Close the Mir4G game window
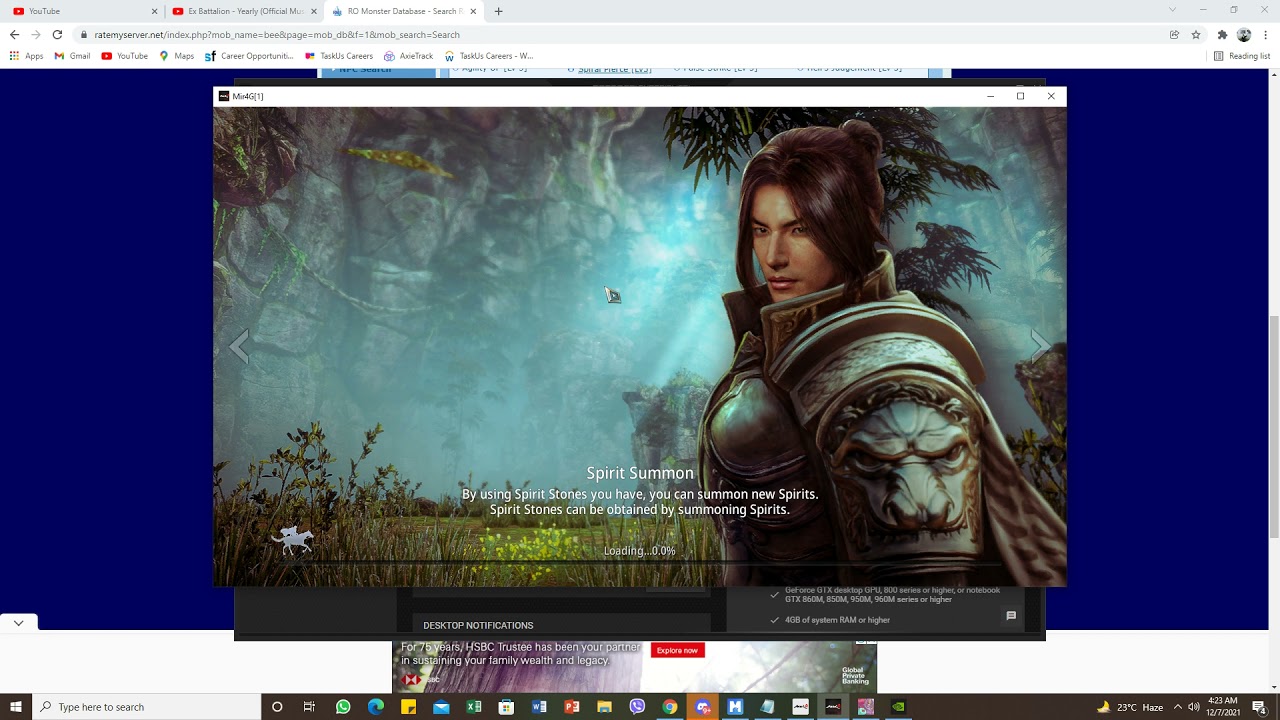Image resolution: width=1280 pixels, height=720 pixels. click(x=1051, y=96)
